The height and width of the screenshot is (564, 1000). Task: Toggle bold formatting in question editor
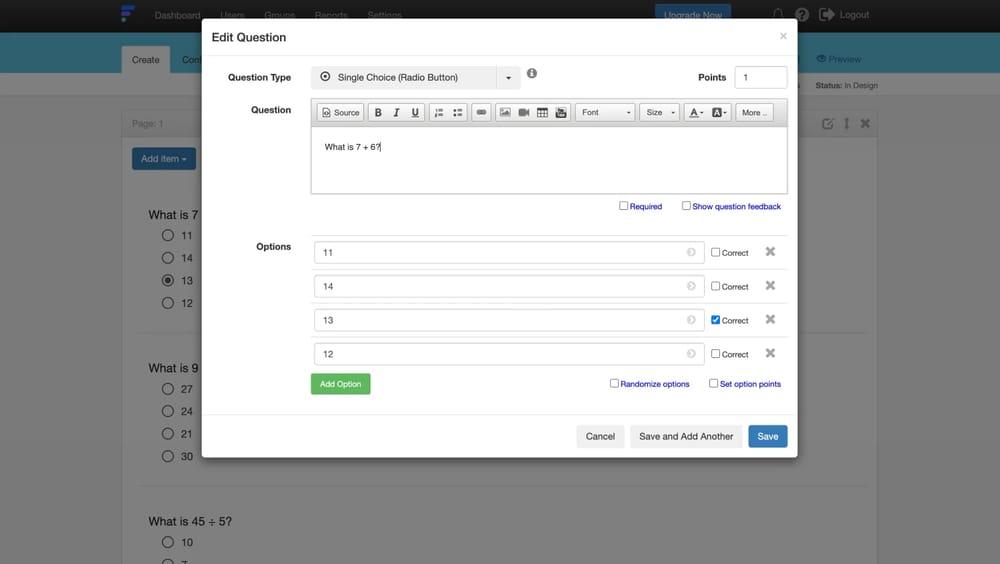(378, 112)
